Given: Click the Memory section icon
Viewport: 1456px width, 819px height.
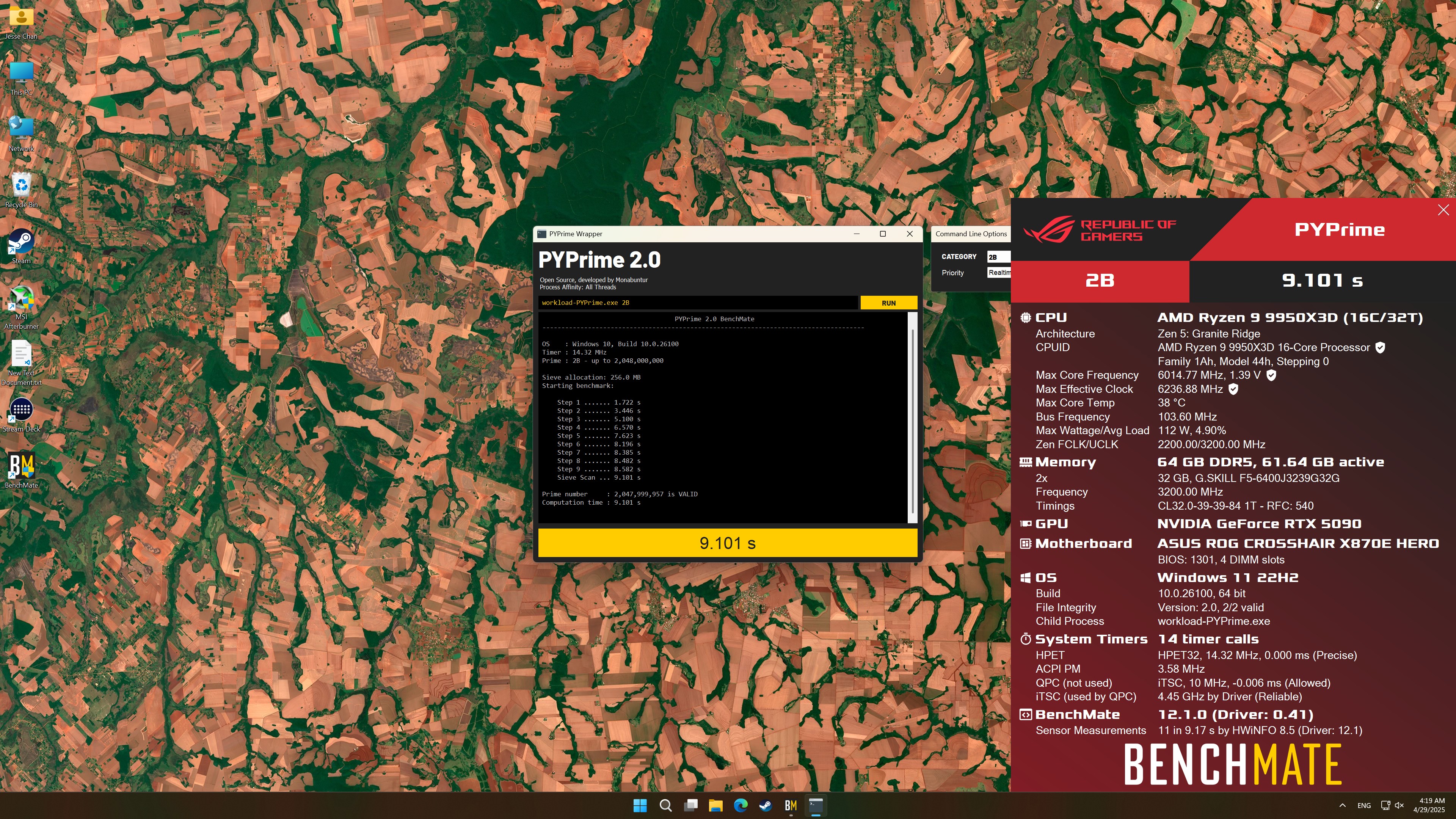Looking at the screenshot, I should click(x=1025, y=462).
